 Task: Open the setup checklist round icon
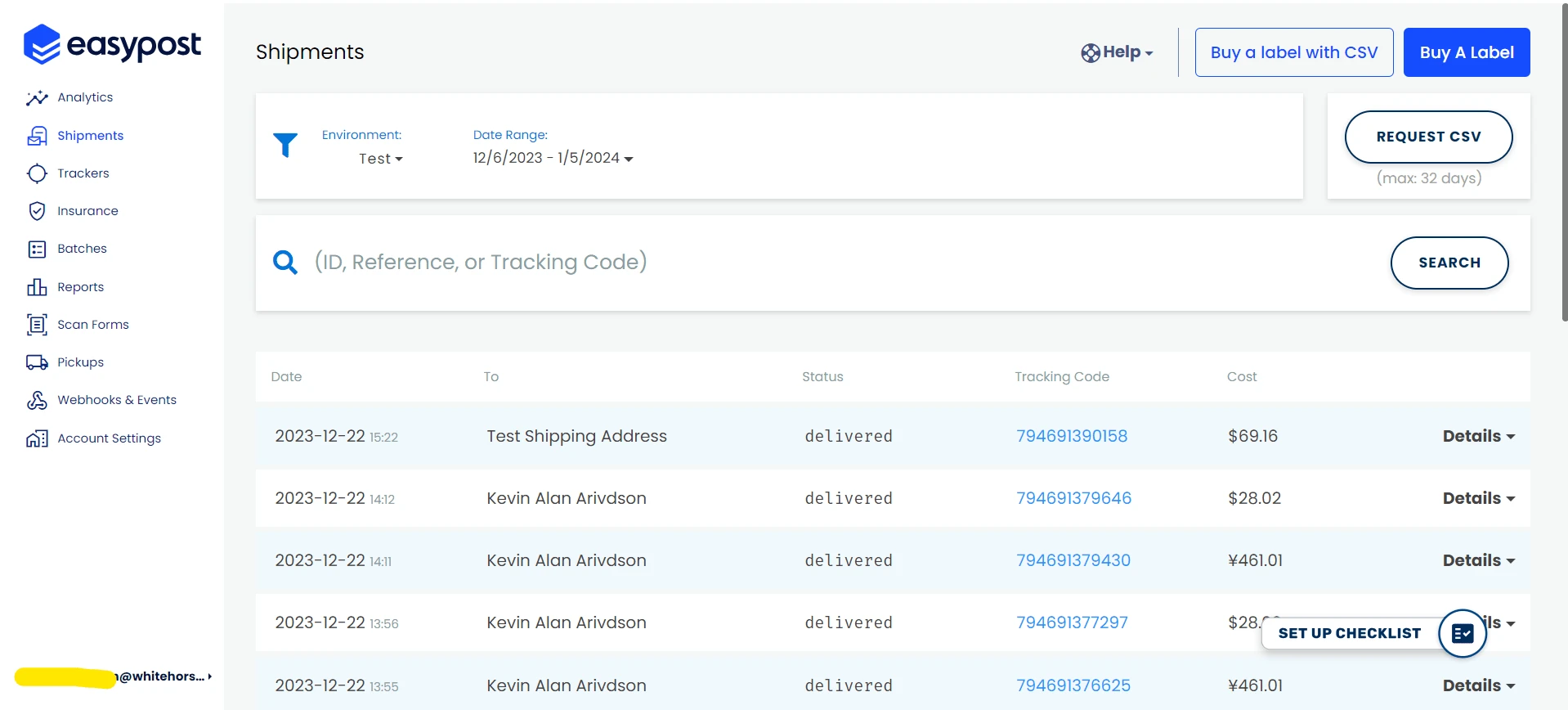tap(1463, 633)
